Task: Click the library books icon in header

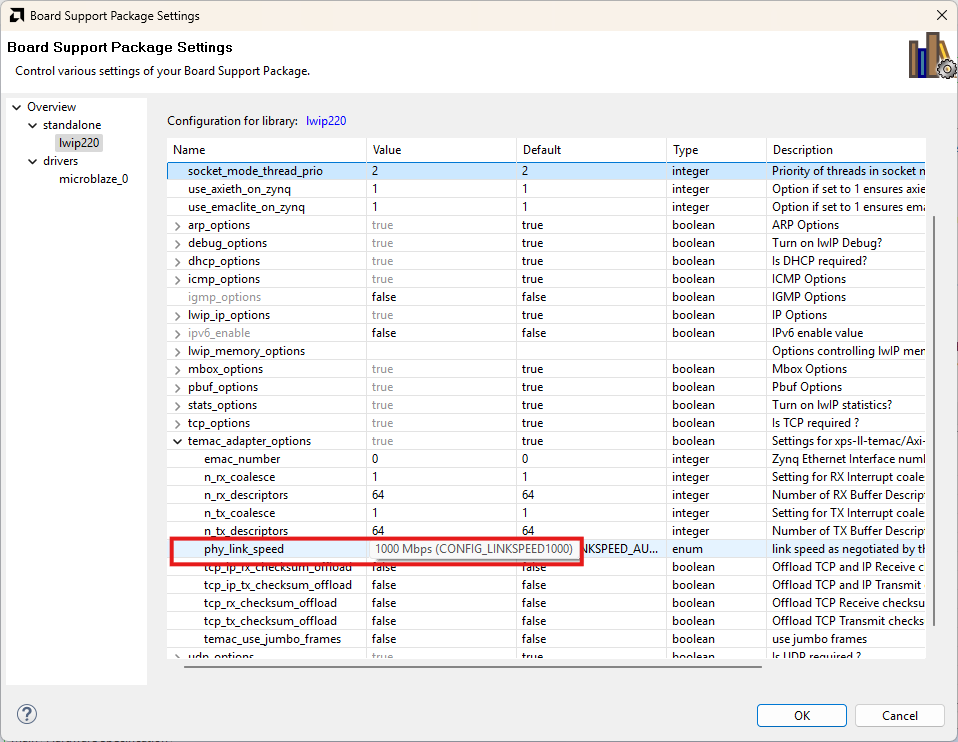Action: point(930,57)
